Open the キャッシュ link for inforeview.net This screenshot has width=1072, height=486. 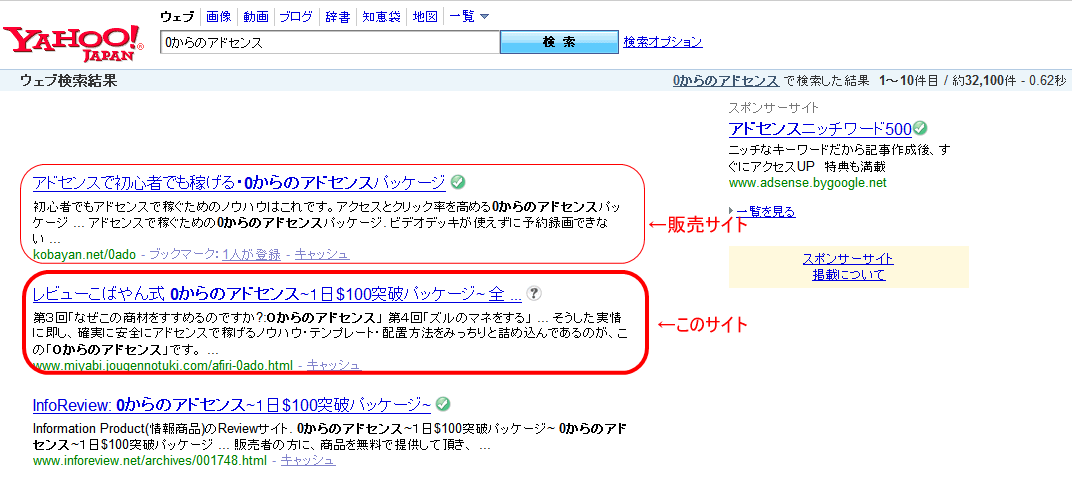(308, 460)
